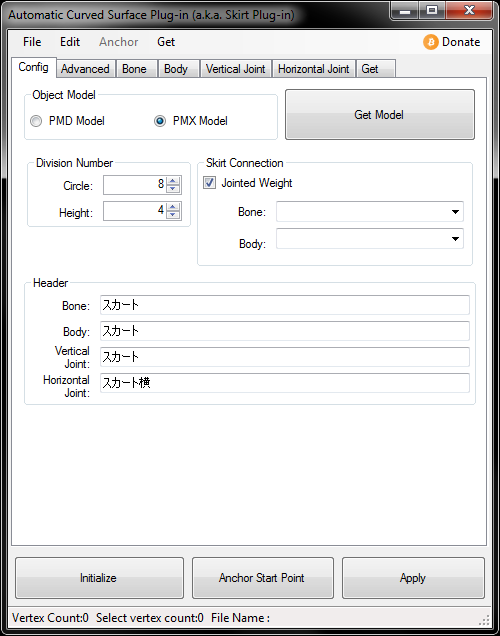
Task: Open the File menu
Action: pos(32,42)
